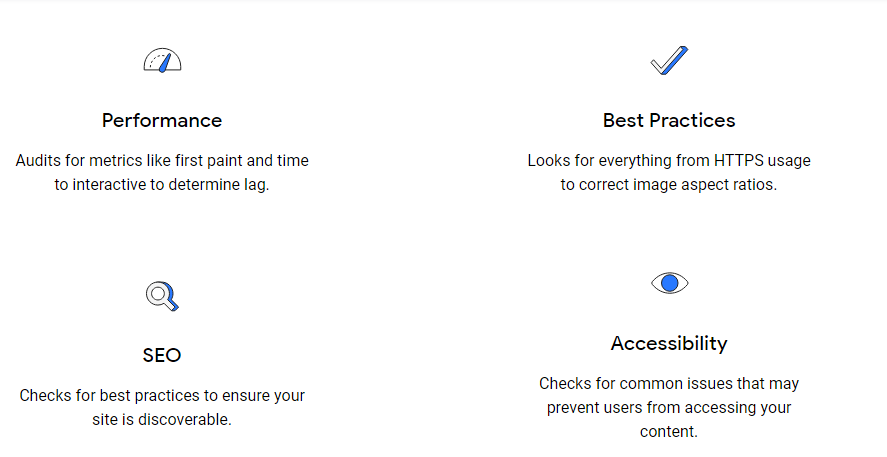Viewport: 887px width, 457px height.
Task: Select the Accessibility heading
Action: (669, 343)
